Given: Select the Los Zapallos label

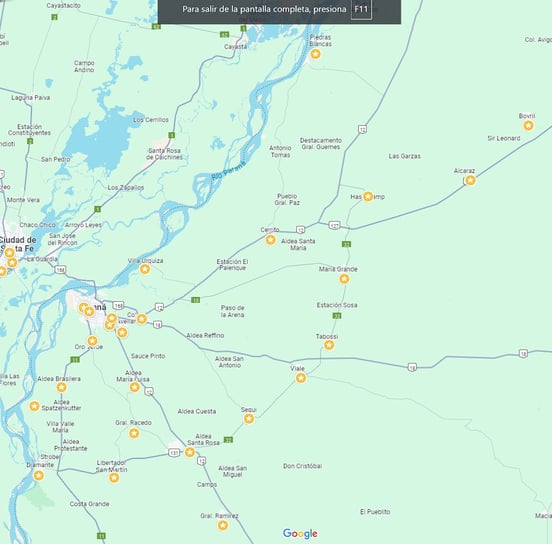Looking at the screenshot, I should [126, 188].
